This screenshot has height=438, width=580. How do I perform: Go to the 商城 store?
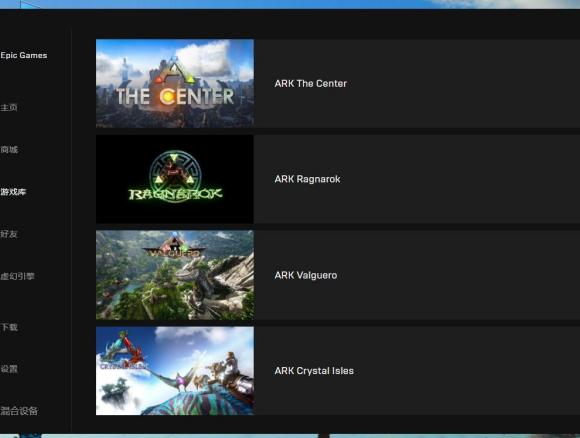pyautogui.click(x=9, y=150)
